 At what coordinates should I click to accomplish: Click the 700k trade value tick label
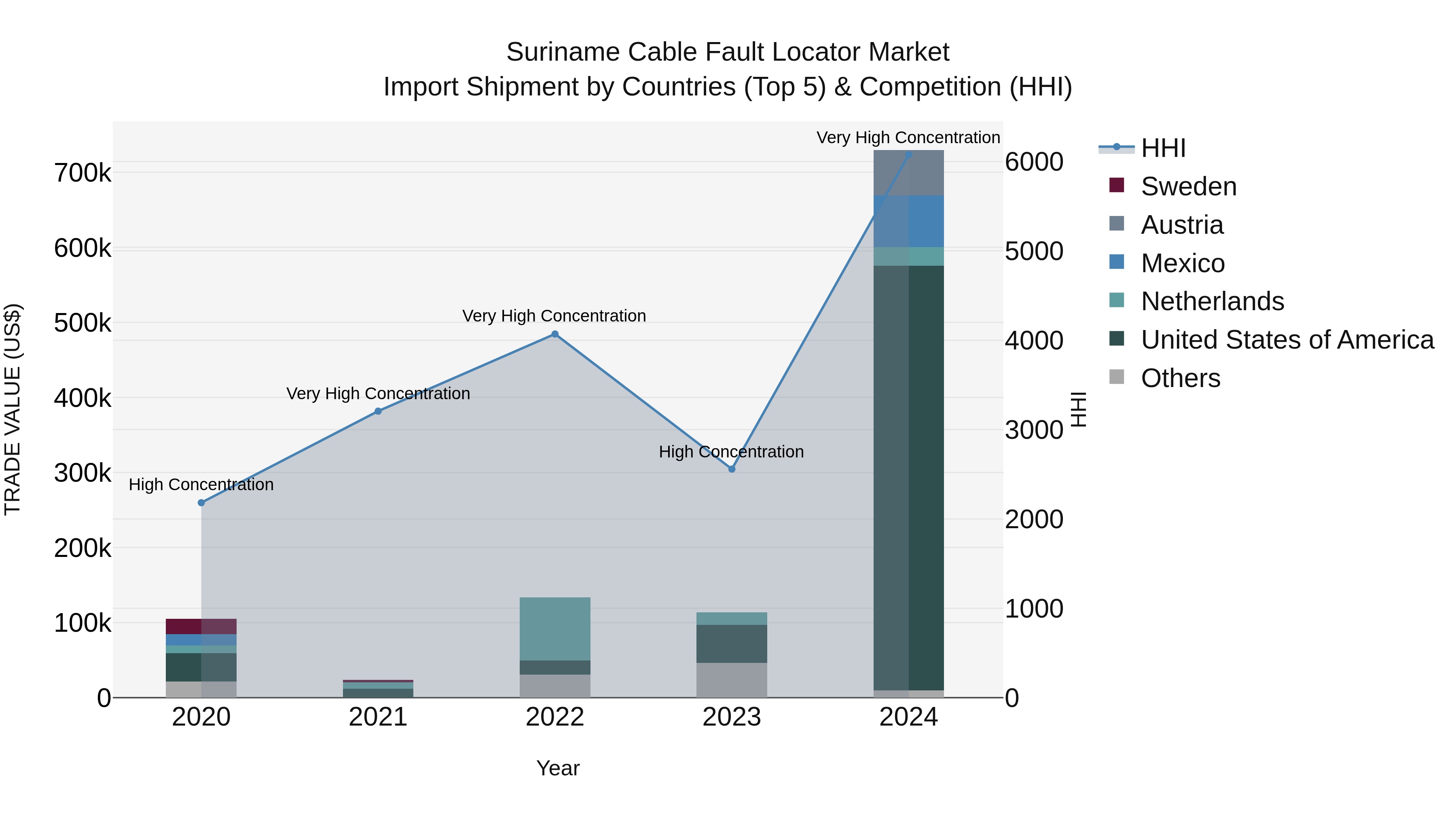(x=83, y=173)
